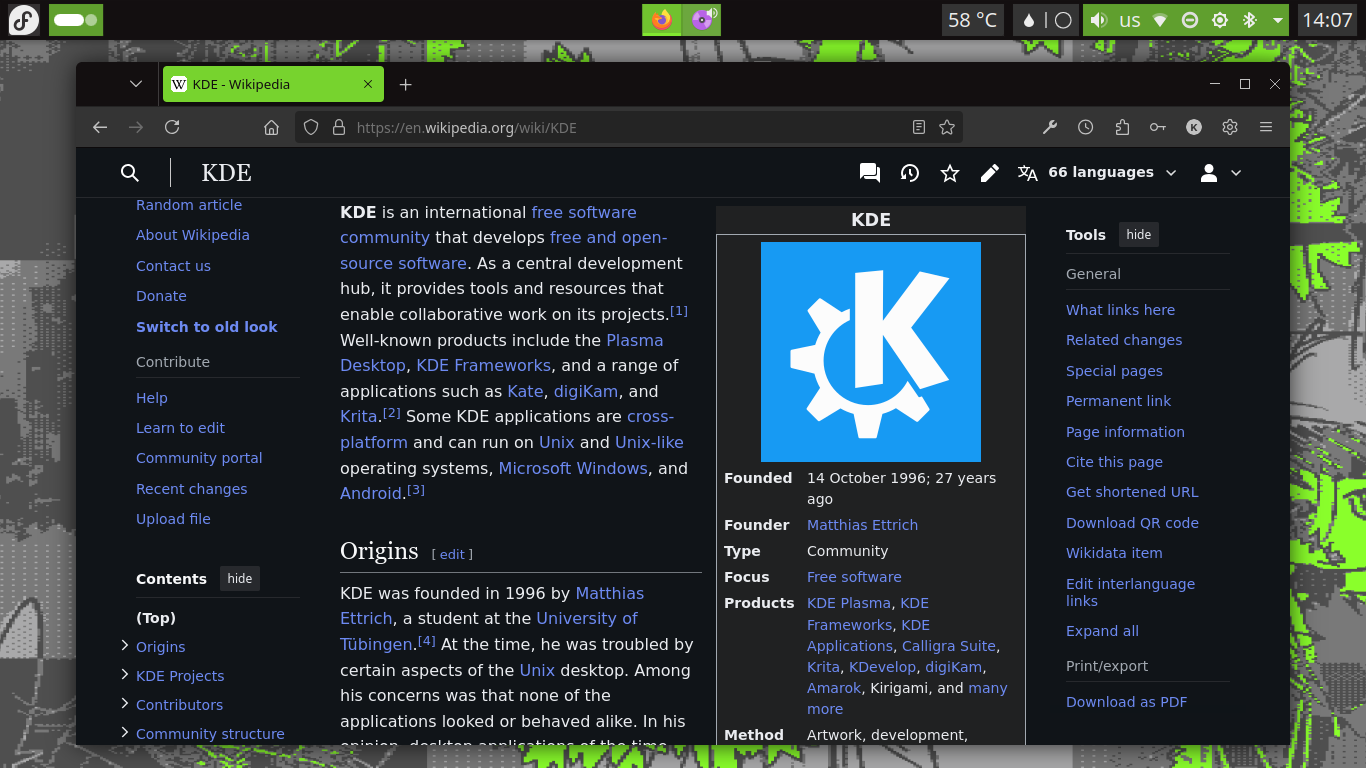1366x768 pixels.
Task: Open the account menu chevron
Action: click(x=1237, y=172)
